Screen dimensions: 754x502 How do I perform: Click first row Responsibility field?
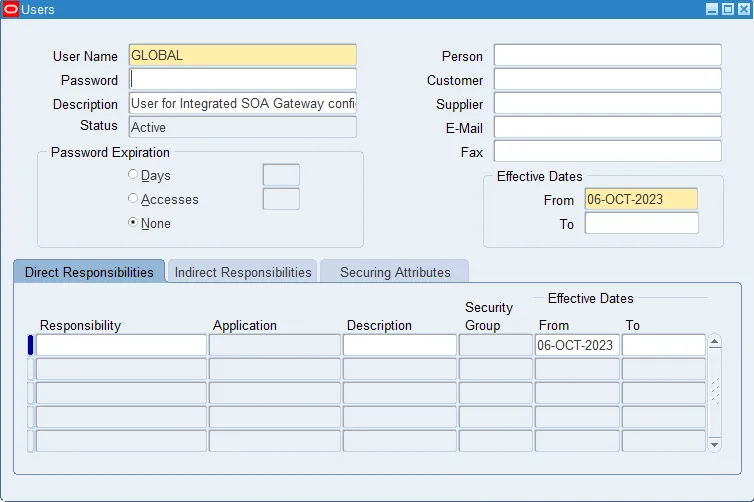point(121,345)
